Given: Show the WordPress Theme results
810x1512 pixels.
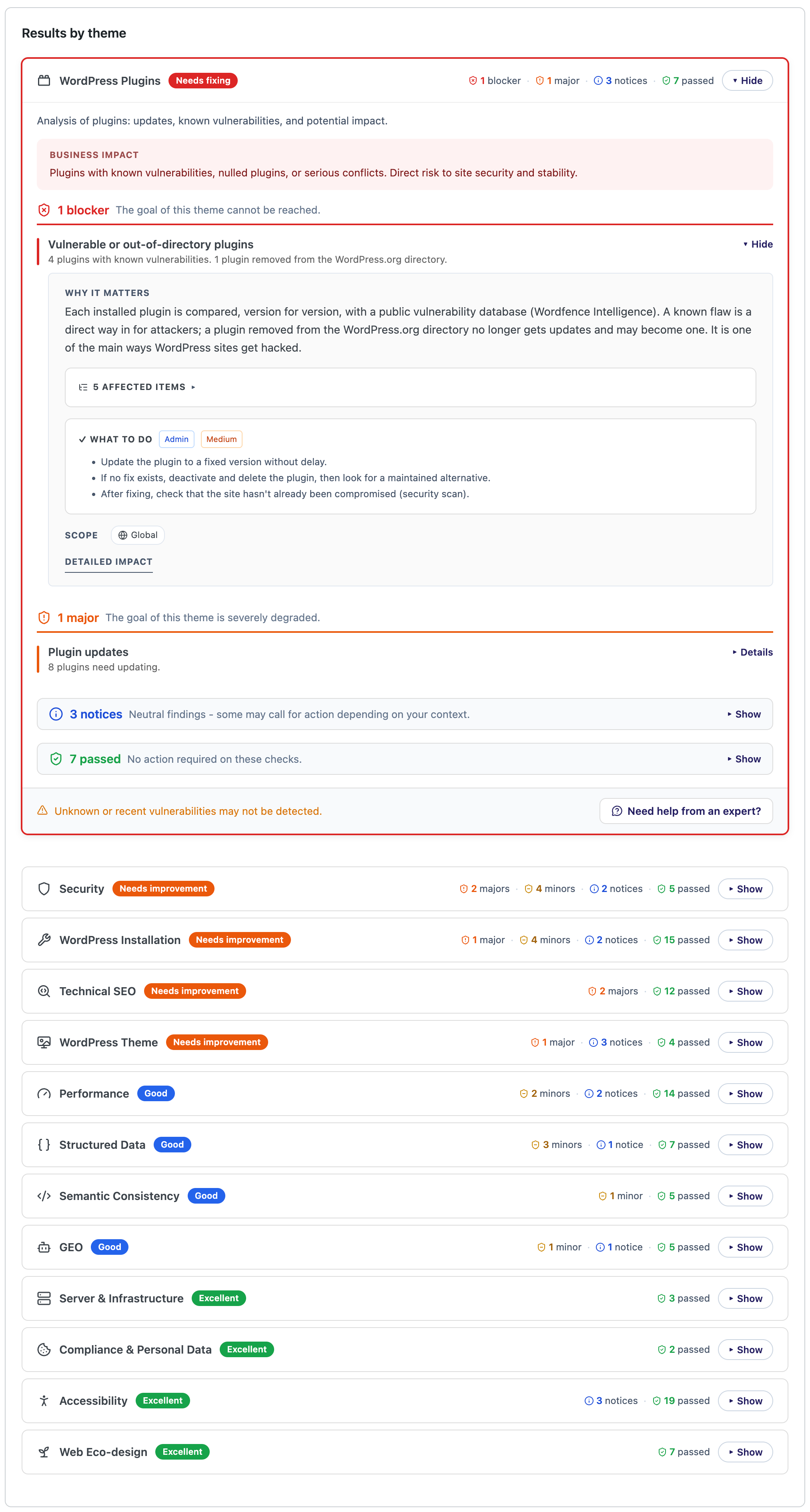Looking at the screenshot, I should tap(746, 1042).
